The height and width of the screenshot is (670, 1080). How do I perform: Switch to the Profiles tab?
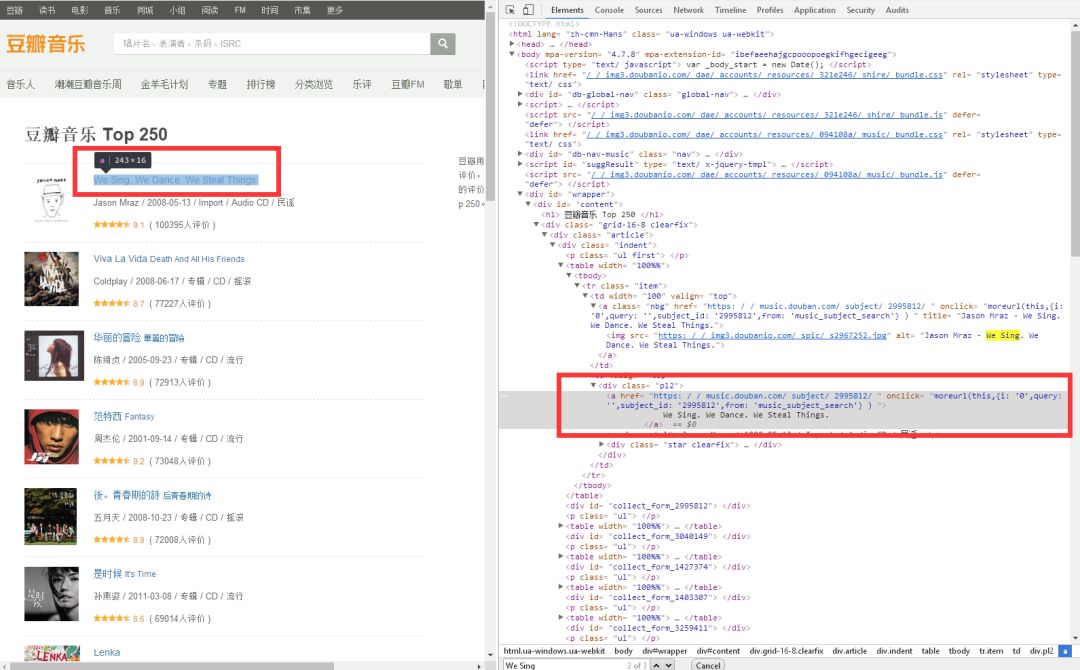coord(769,10)
